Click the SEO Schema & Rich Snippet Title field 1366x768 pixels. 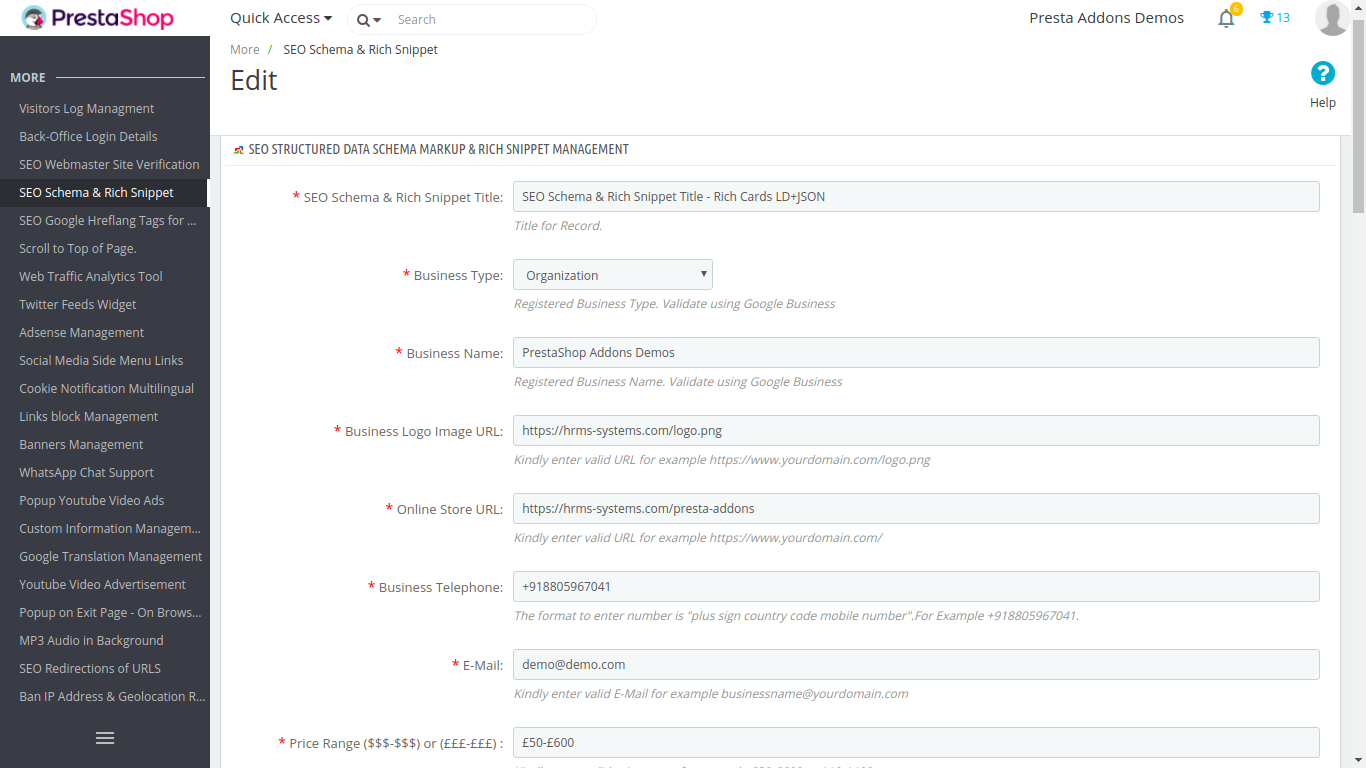(x=916, y=197)
